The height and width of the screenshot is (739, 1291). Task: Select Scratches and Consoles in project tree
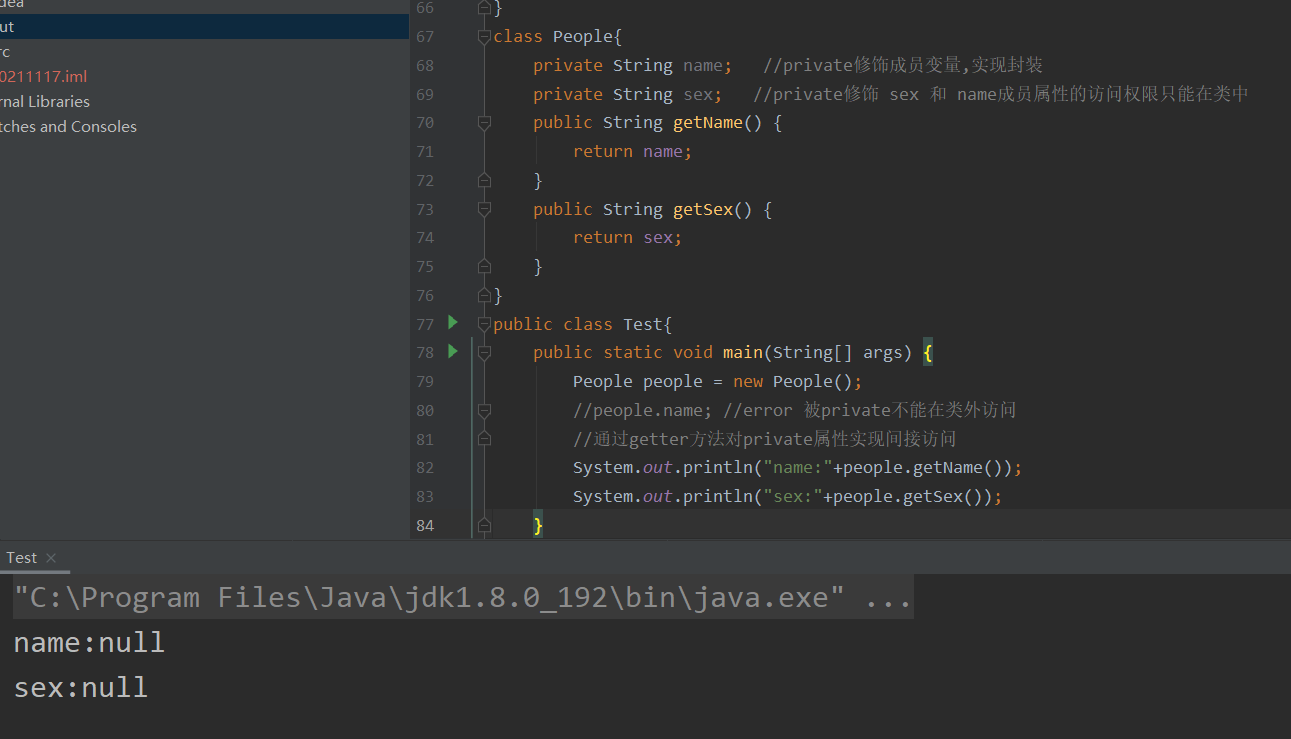67,127
